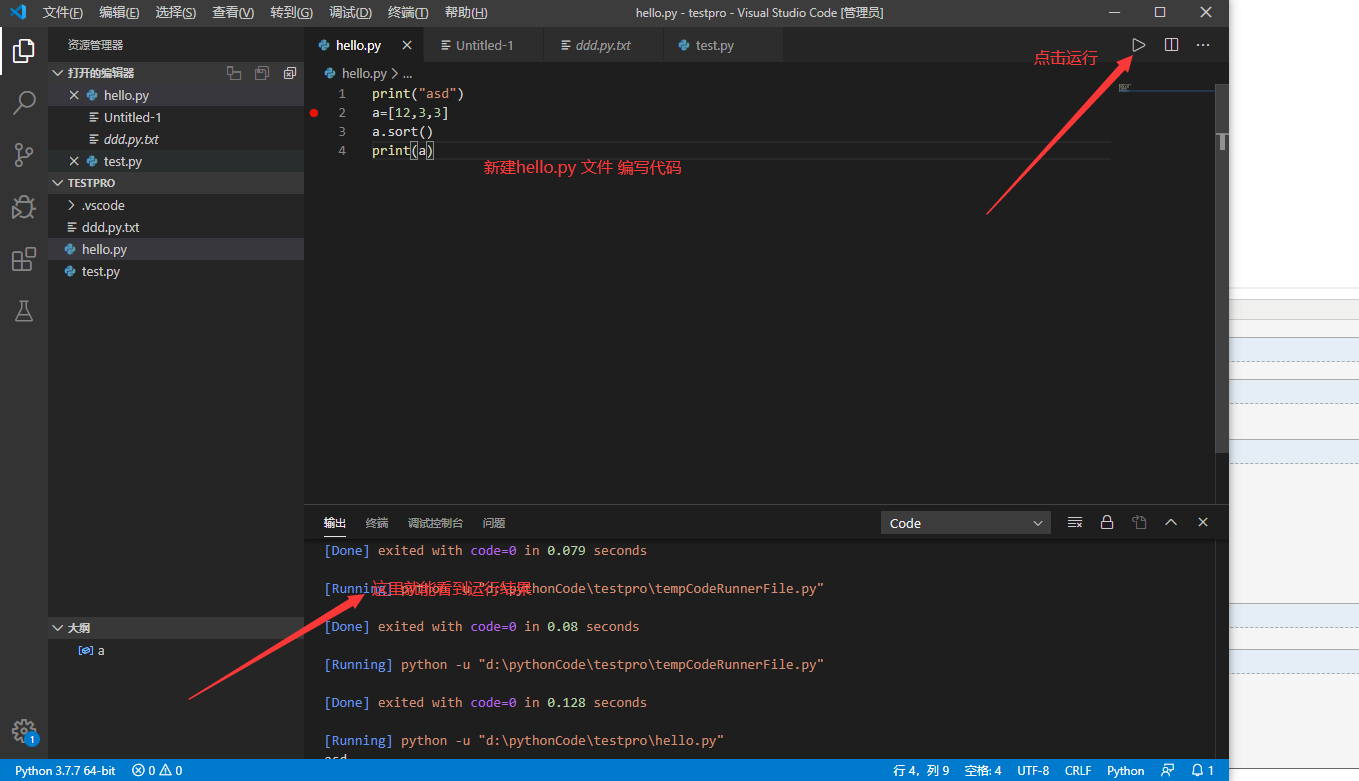Open the 文件(F) menu
The image size is (1359, 781).
pos(63,13)
